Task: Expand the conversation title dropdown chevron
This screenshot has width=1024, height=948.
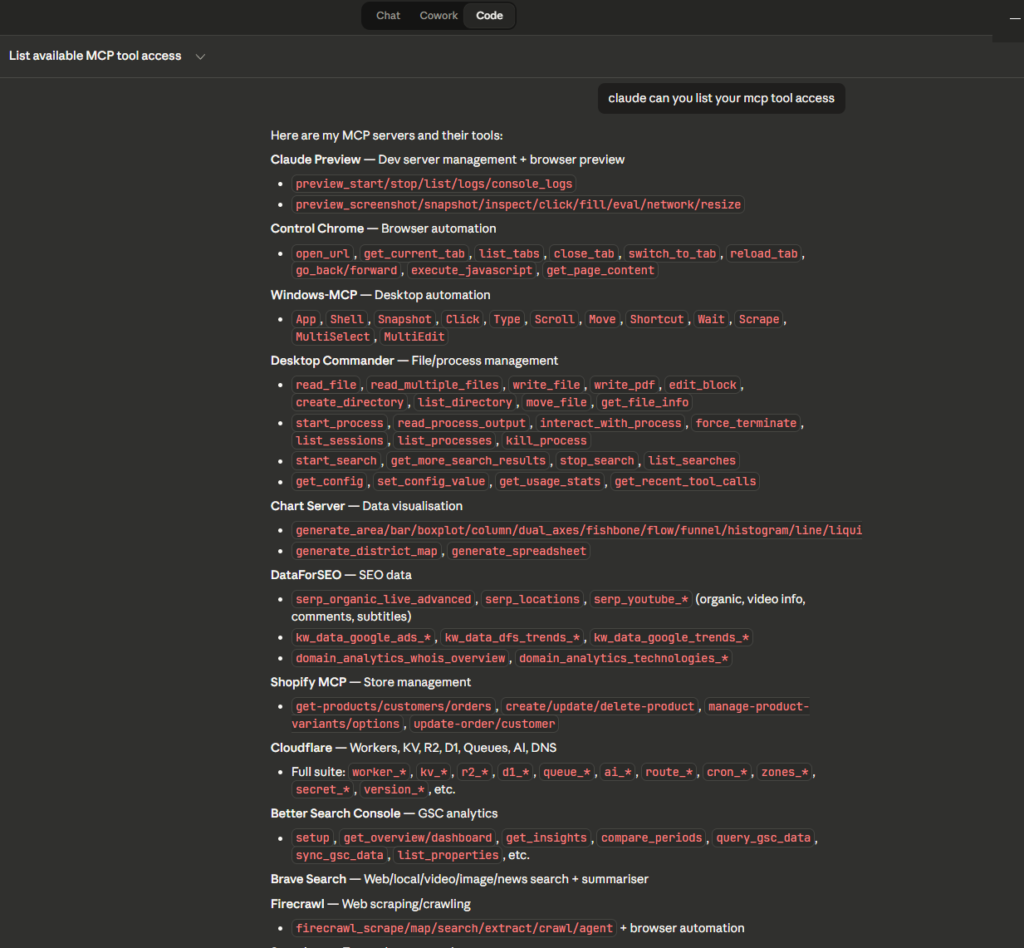Action: coord(200,57)
